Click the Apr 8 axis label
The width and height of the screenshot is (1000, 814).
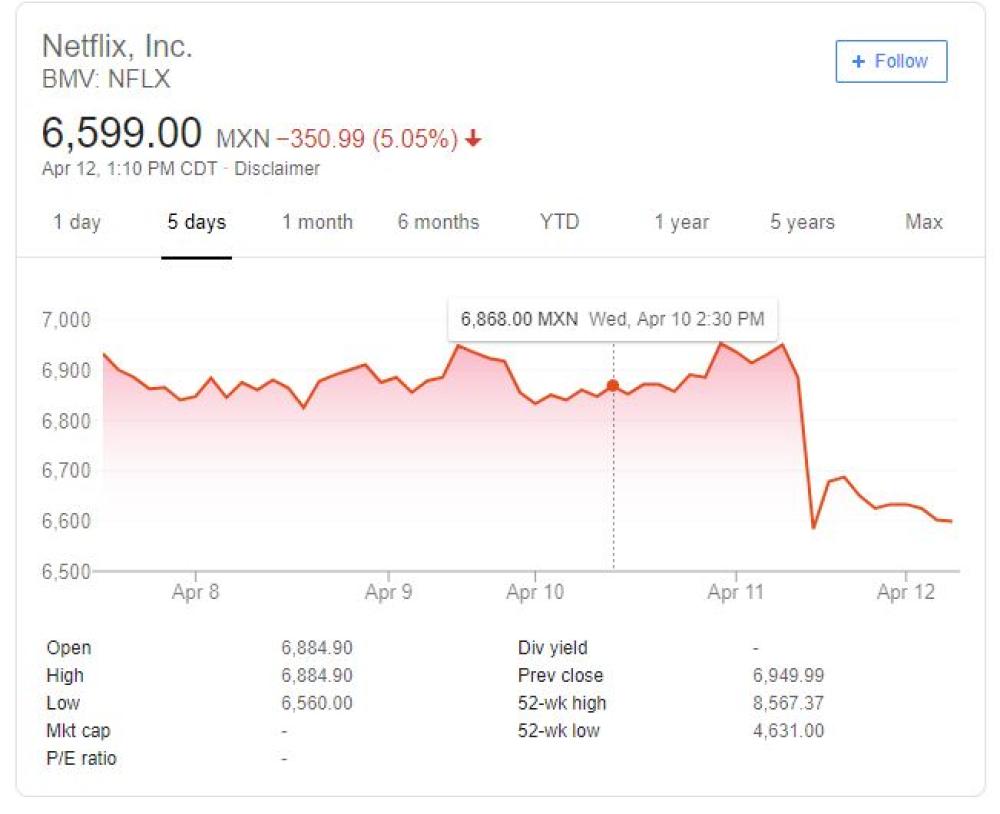click(195, 592)
